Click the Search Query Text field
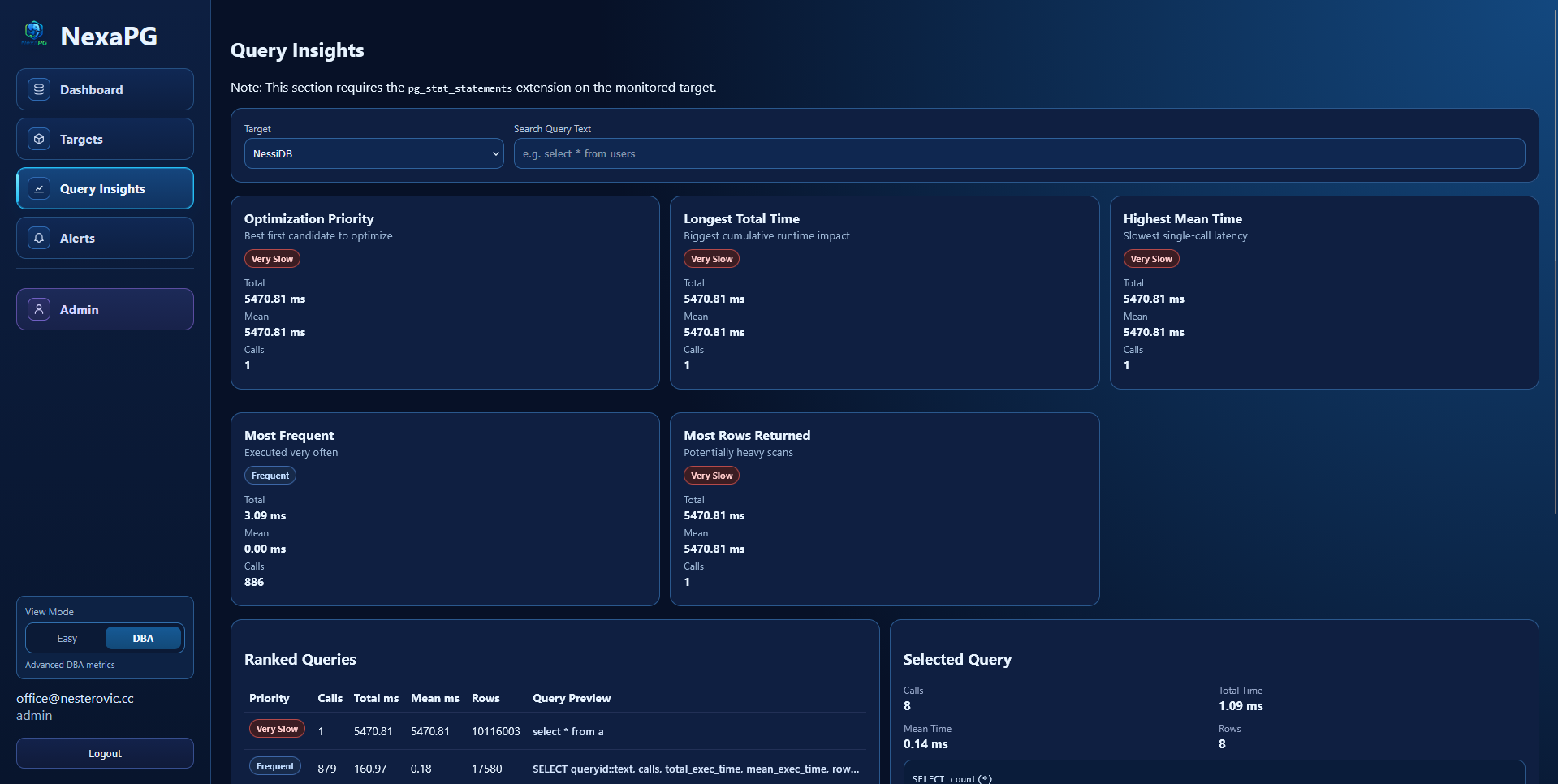 tap(1019, 153)
